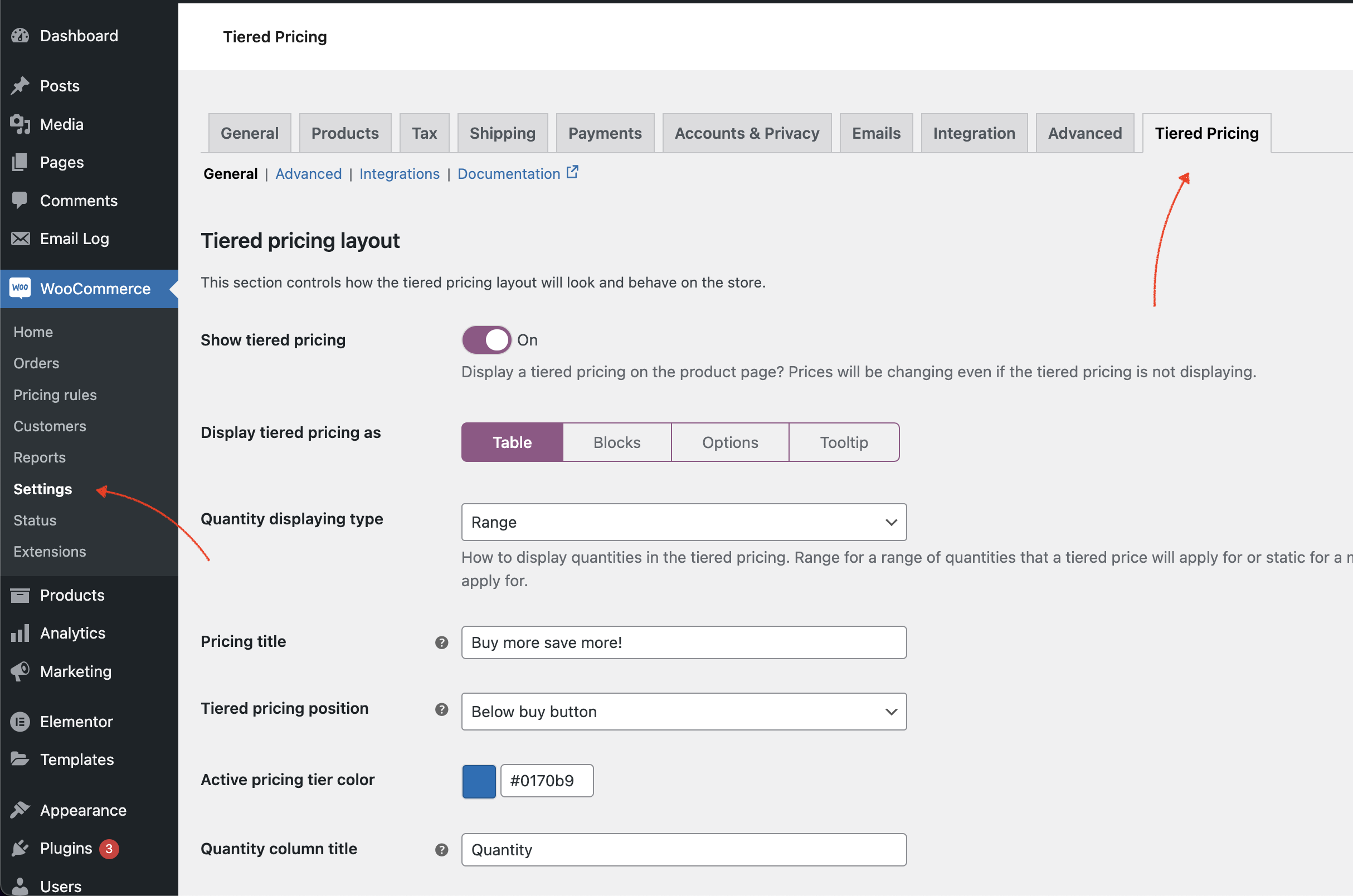Click the Marketing megaphone icon

[20, 671]
